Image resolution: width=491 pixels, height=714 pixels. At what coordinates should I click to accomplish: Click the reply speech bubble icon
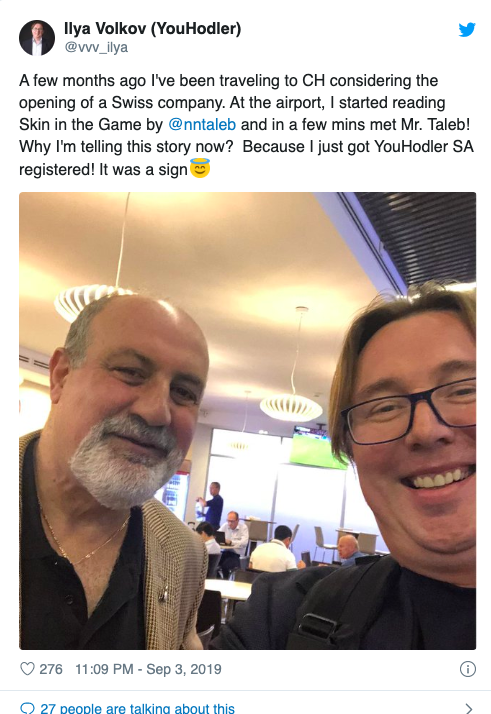point(27,708)
